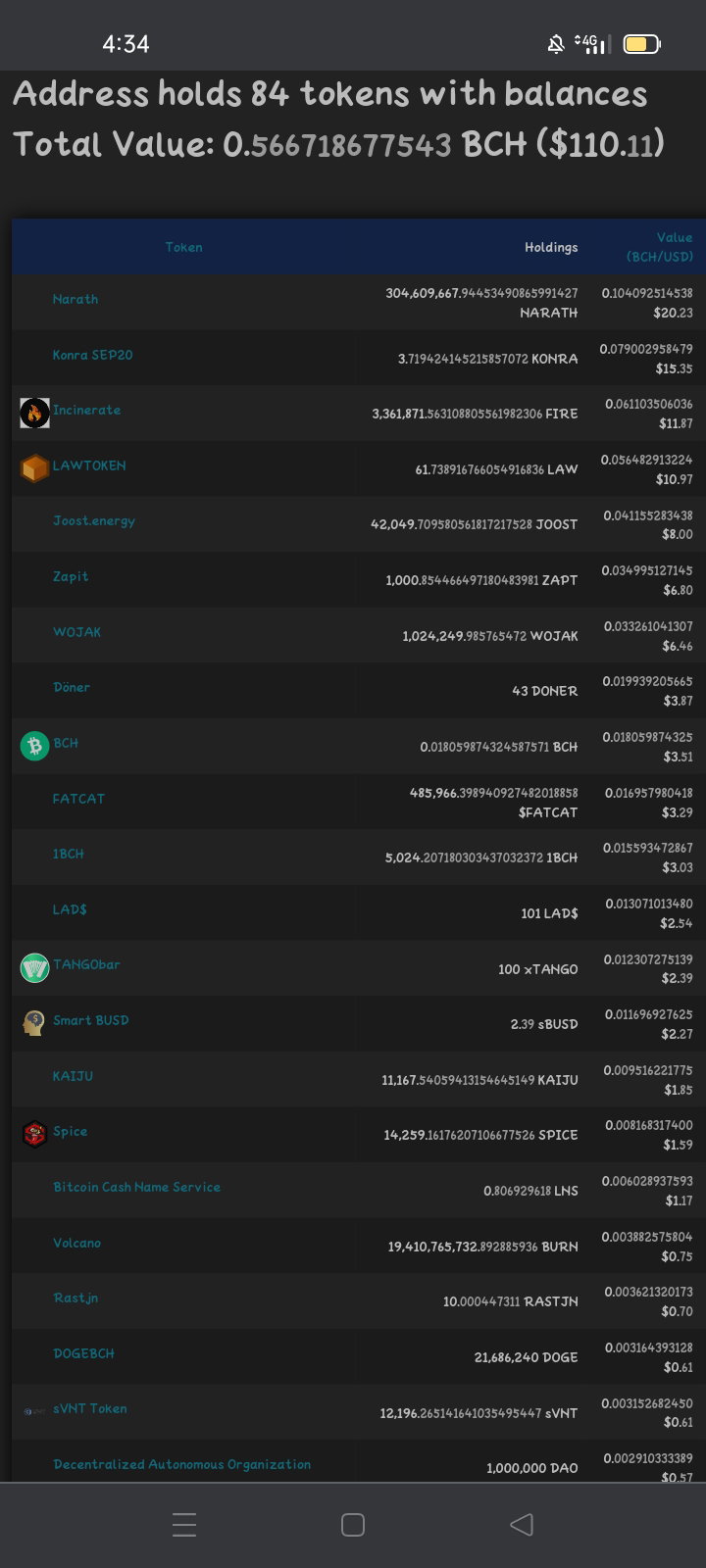Open Bitcoin Cash Name Service link
706x1568 pixels.
(x=136, y=1187)
